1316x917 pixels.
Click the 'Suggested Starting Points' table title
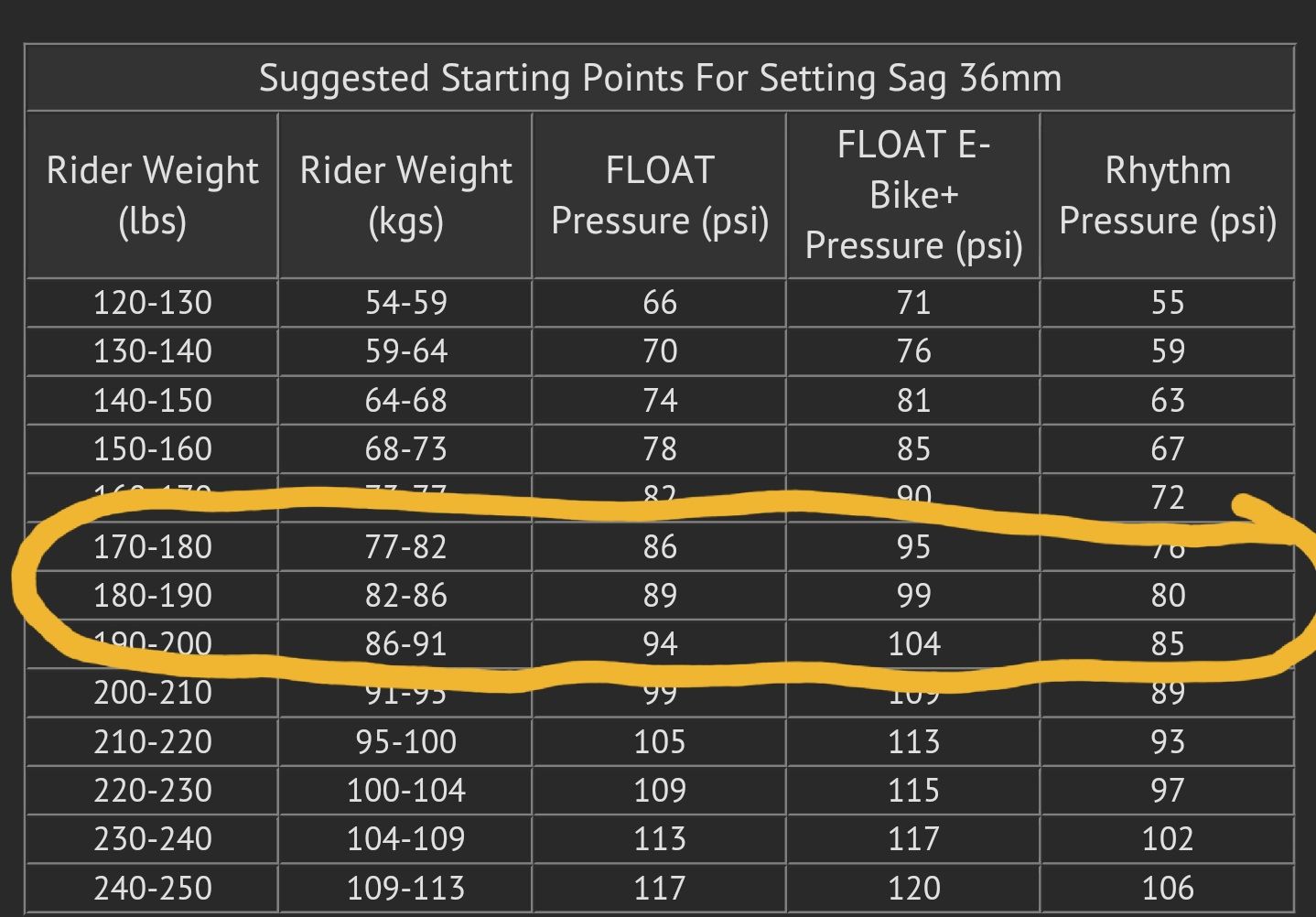(659, 79)
